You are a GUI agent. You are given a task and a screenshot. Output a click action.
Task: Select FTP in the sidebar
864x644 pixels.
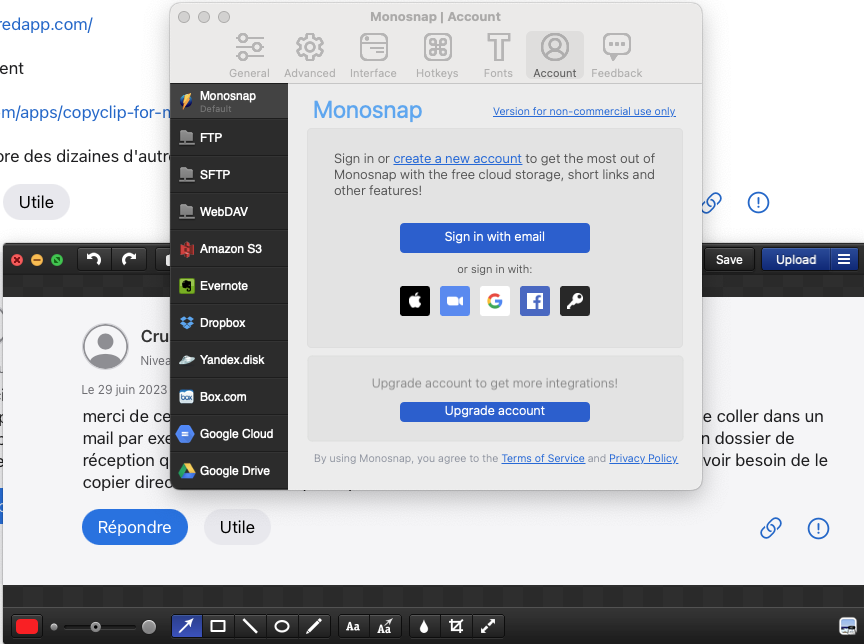[229, 137]
